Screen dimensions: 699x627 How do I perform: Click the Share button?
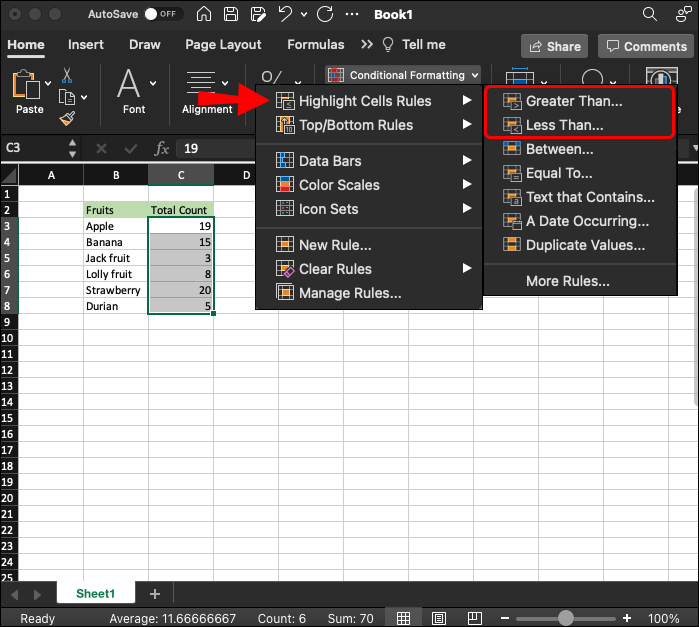tap(553, 46)
